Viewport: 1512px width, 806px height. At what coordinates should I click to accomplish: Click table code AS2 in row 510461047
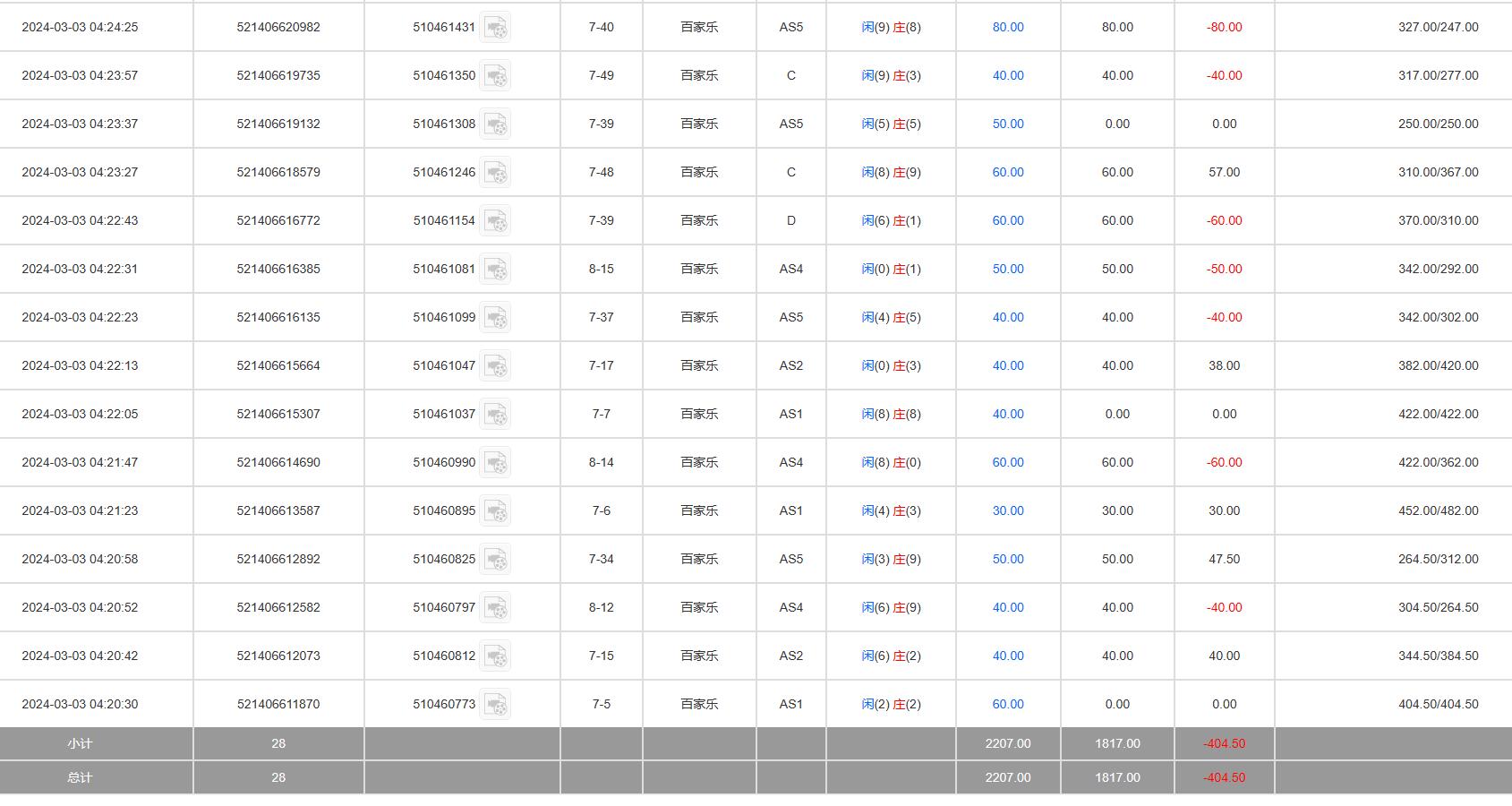(x=791, y=365)
